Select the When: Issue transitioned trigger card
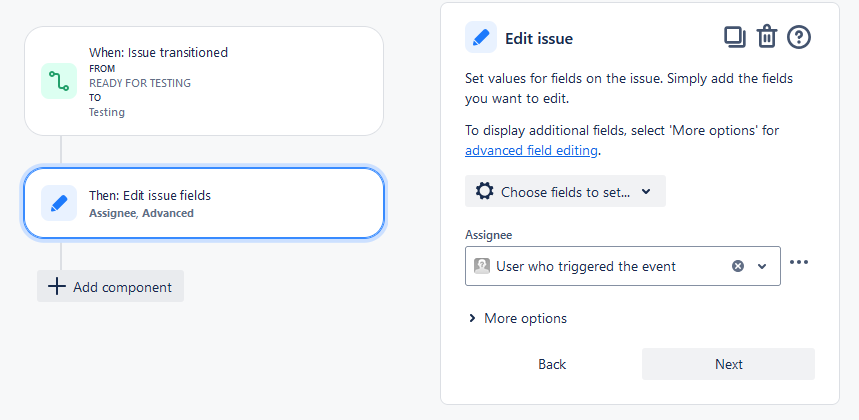Screen dimensions: 859x420 point(204,81)
